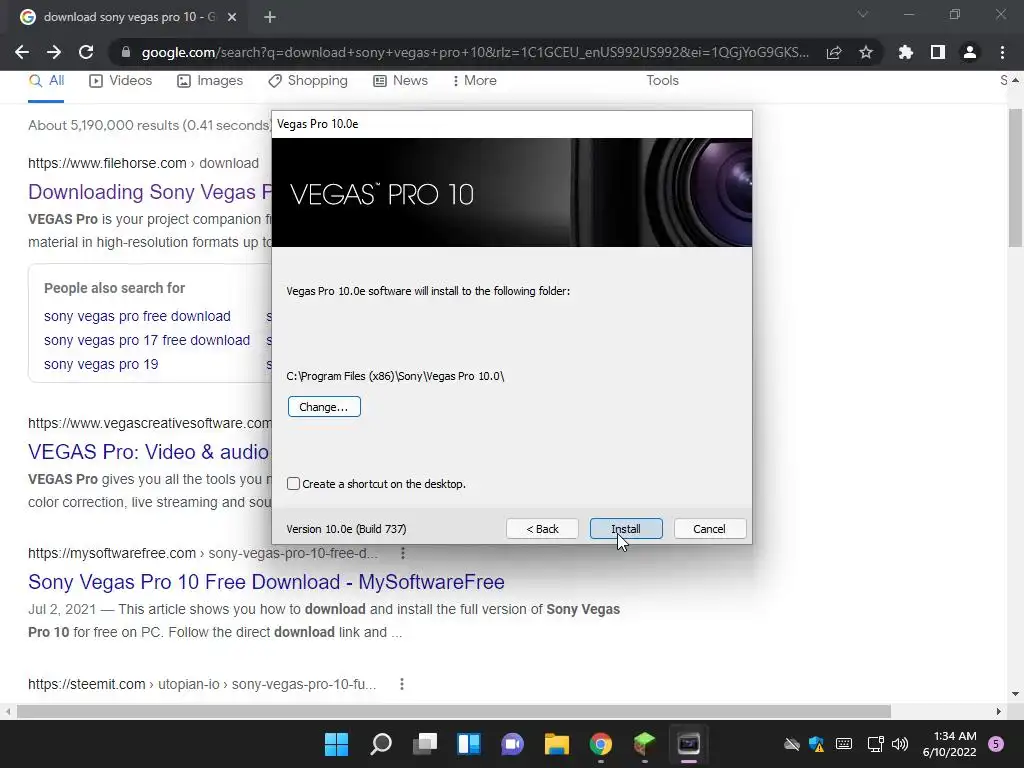Image resolution: width=1024 pixels, height=768 pixels.
Task: Open Minecraft block icon on taskbar
Action: pyautogui.click(x=645, y=744)
